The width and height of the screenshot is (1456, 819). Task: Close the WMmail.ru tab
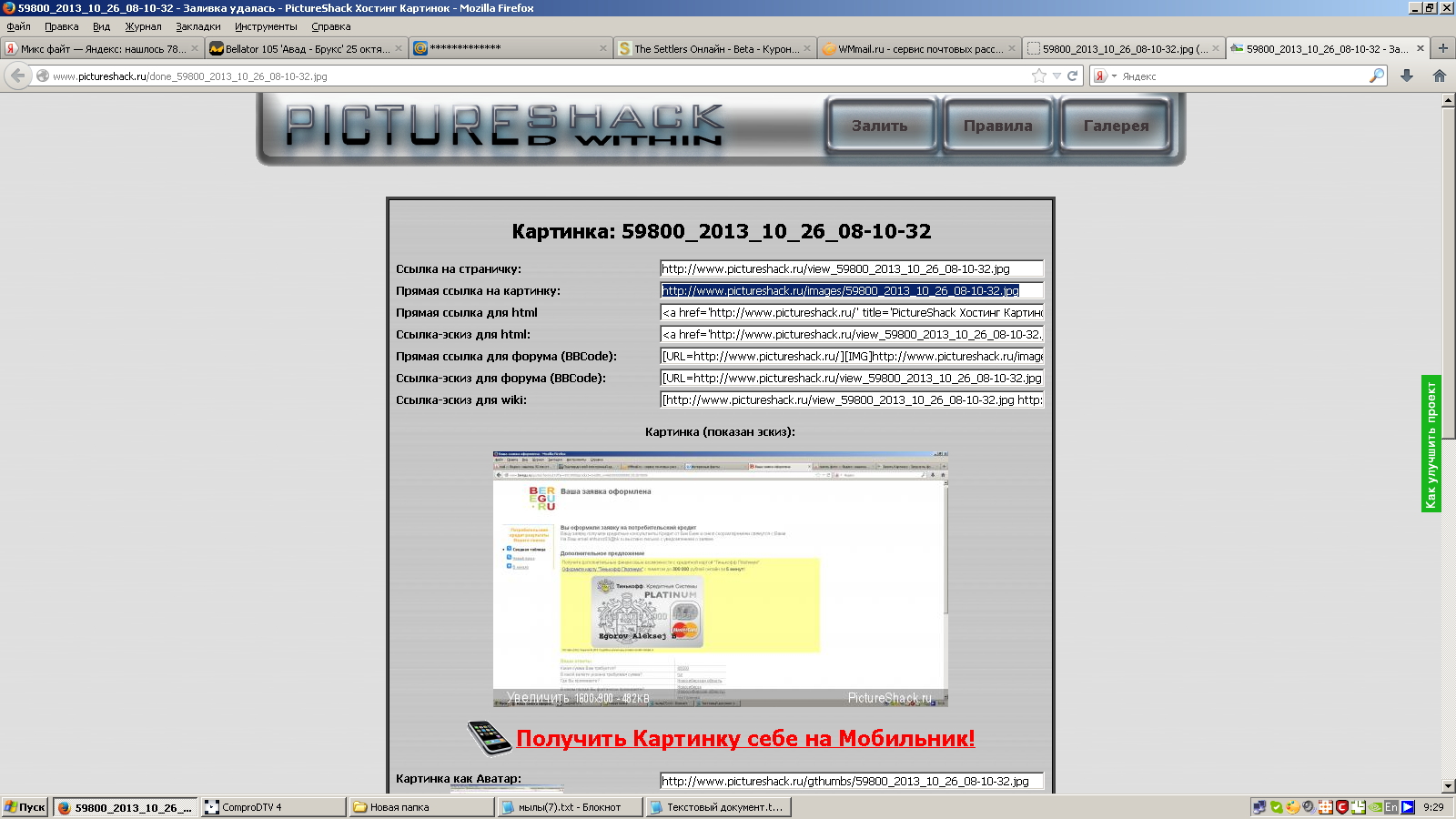pyautogui.click(x=1011, y=48)
